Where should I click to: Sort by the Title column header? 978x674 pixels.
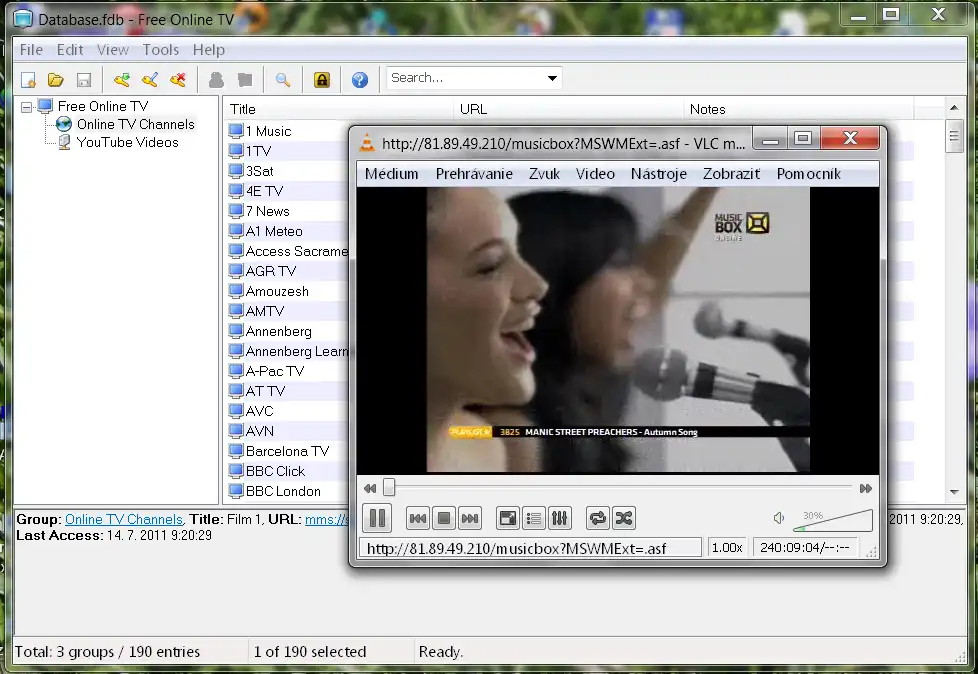tap(339, 109)
